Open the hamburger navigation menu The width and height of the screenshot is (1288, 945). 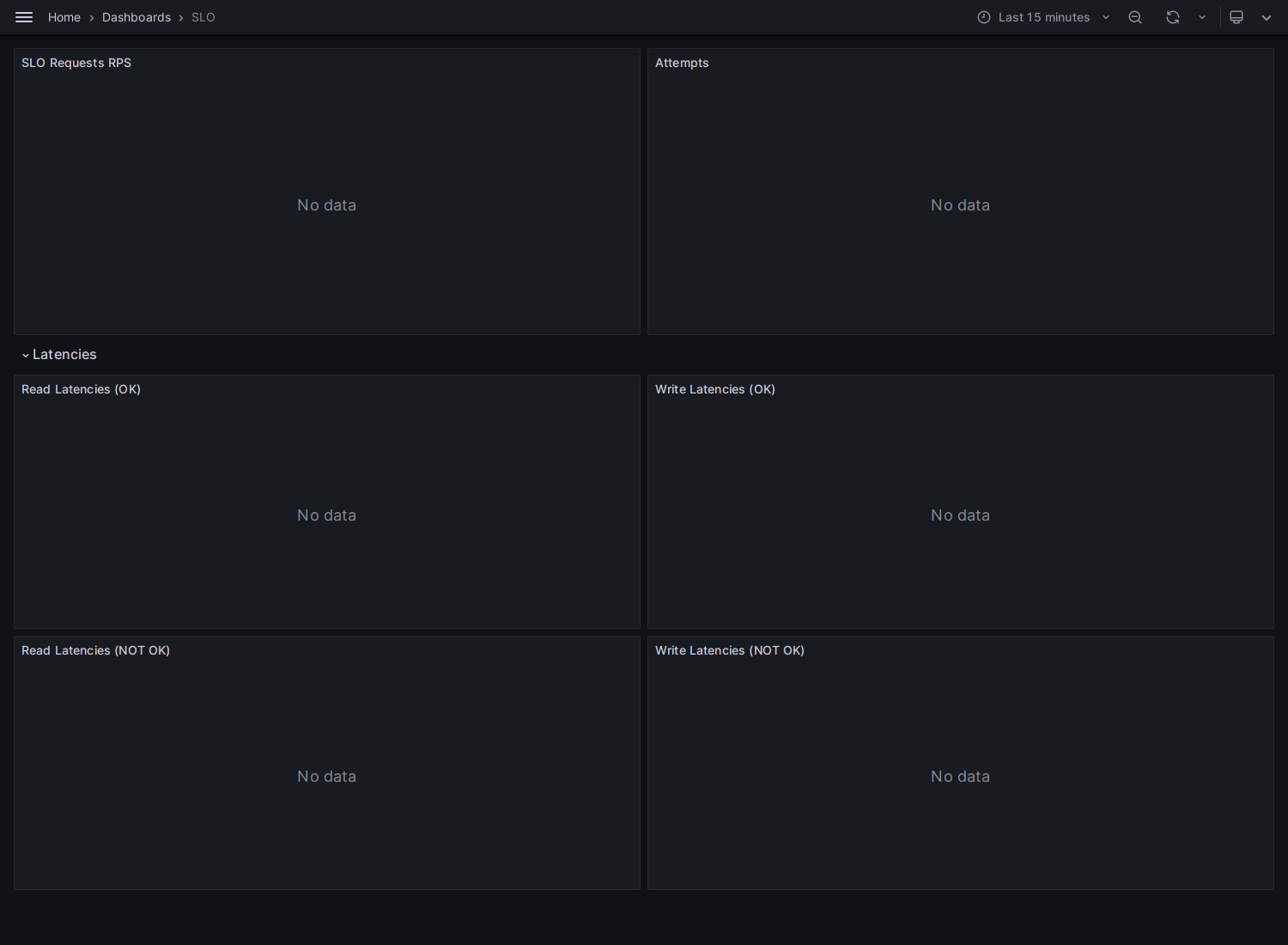click(24, 17)
